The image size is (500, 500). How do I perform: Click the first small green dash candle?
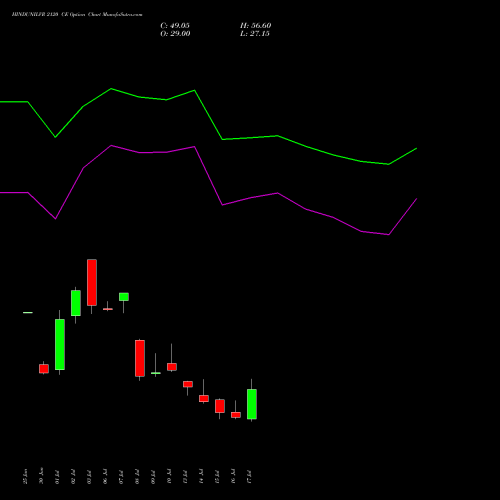28,313
